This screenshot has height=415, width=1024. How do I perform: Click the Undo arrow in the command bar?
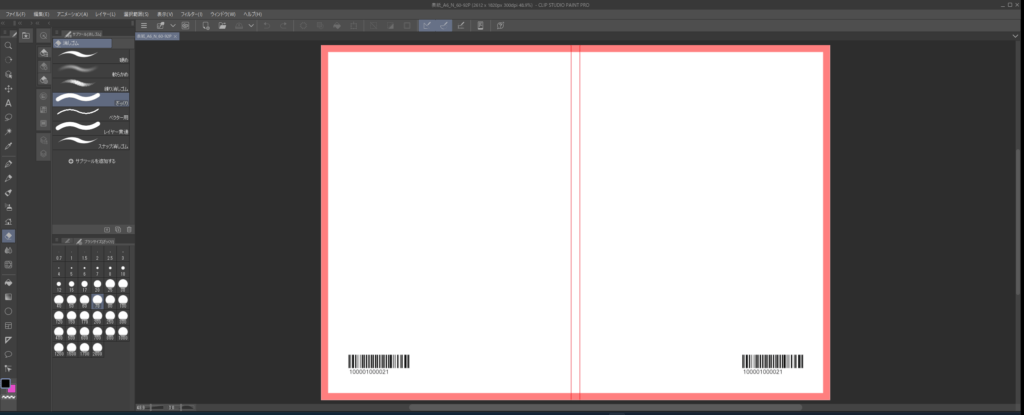(266, 25)
